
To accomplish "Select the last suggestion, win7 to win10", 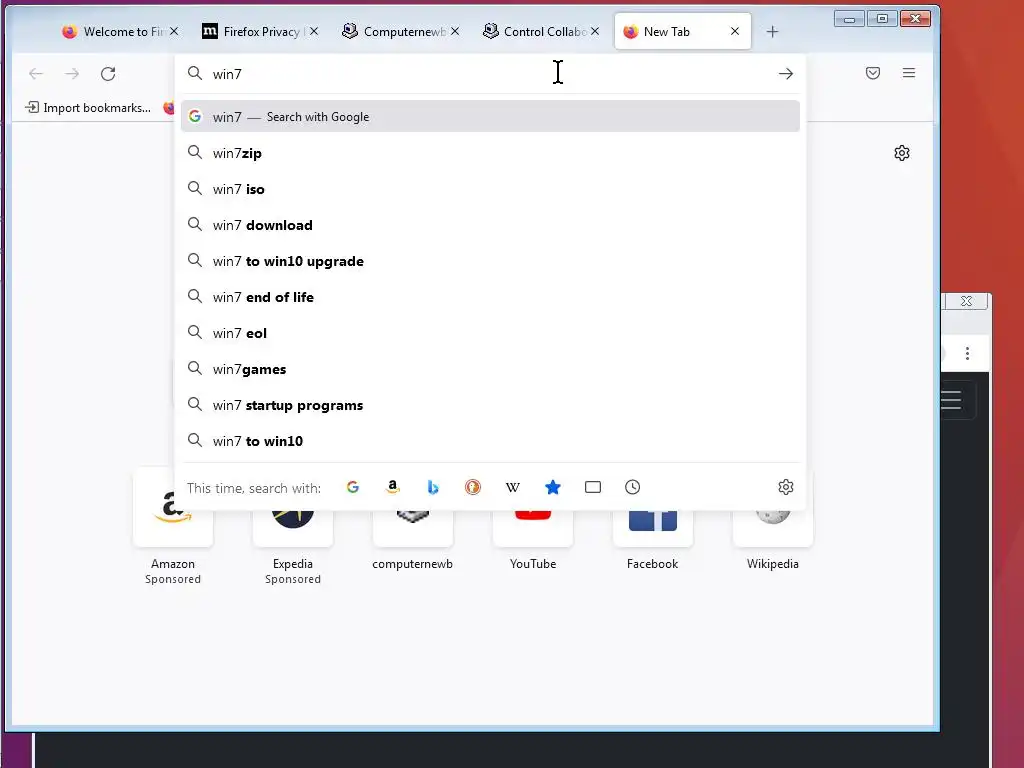I will (490, 441).
